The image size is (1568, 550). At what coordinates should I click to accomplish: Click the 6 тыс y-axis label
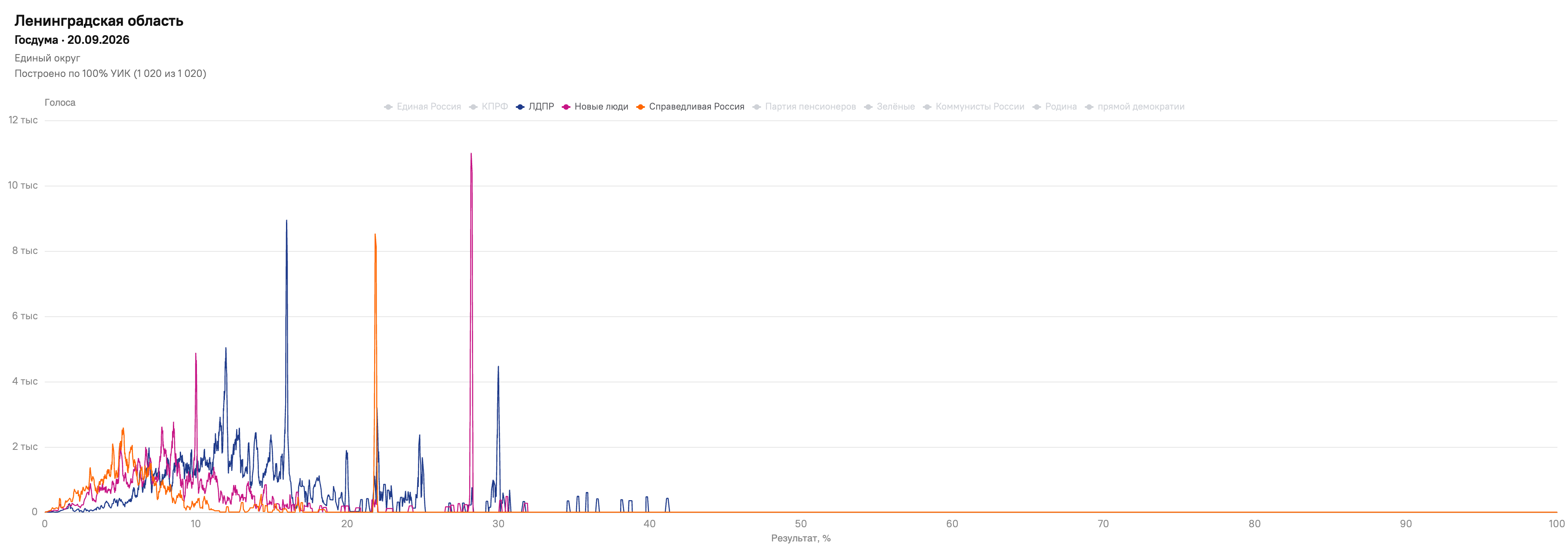pyautogui.click(x=25, y=316)
